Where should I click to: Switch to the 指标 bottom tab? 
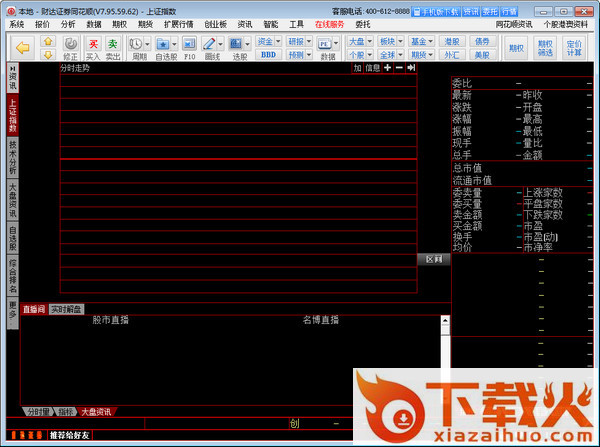click(66, 412)
